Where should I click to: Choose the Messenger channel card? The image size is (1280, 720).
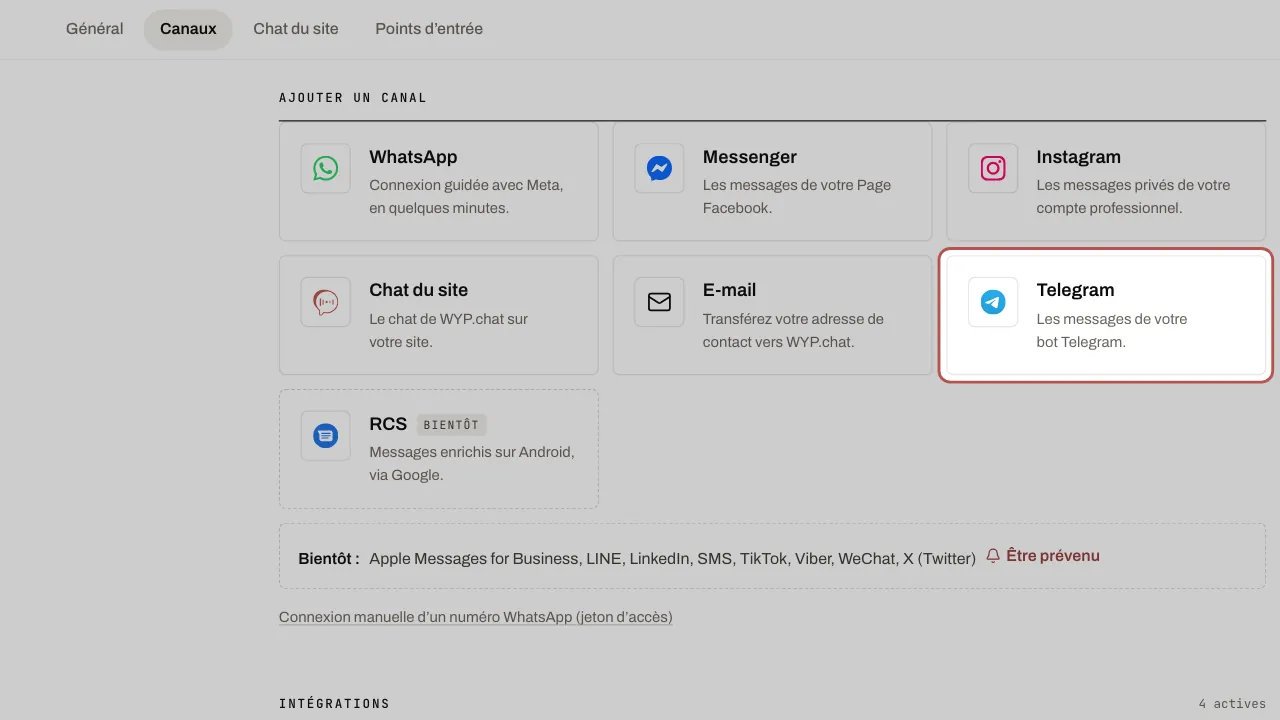point(772,181)
